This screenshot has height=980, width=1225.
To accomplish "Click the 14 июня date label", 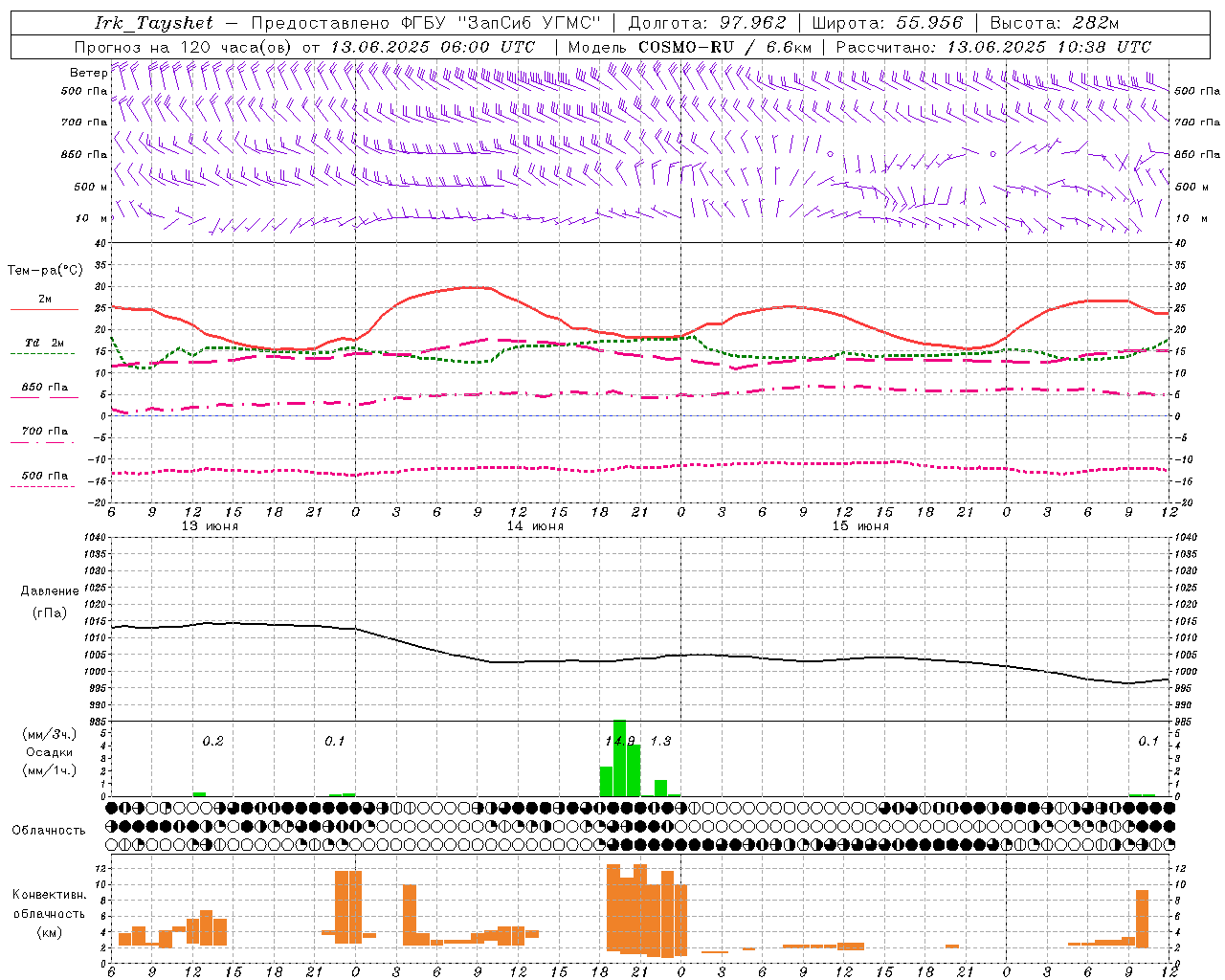I will pos(535,526).
